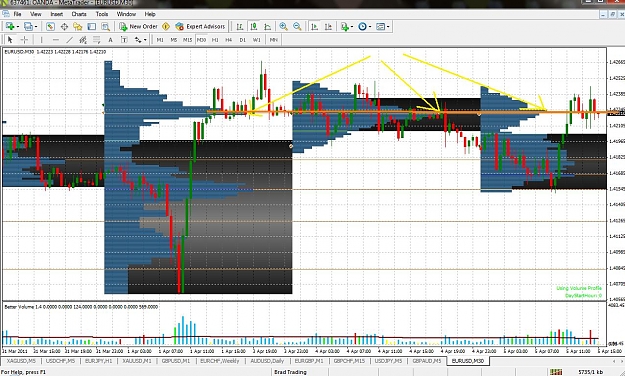Image resolution: width=625 pixels, height=376 pixels.
Task: Select the Trendline drawing tool
Action: click(x=69, y=39)
